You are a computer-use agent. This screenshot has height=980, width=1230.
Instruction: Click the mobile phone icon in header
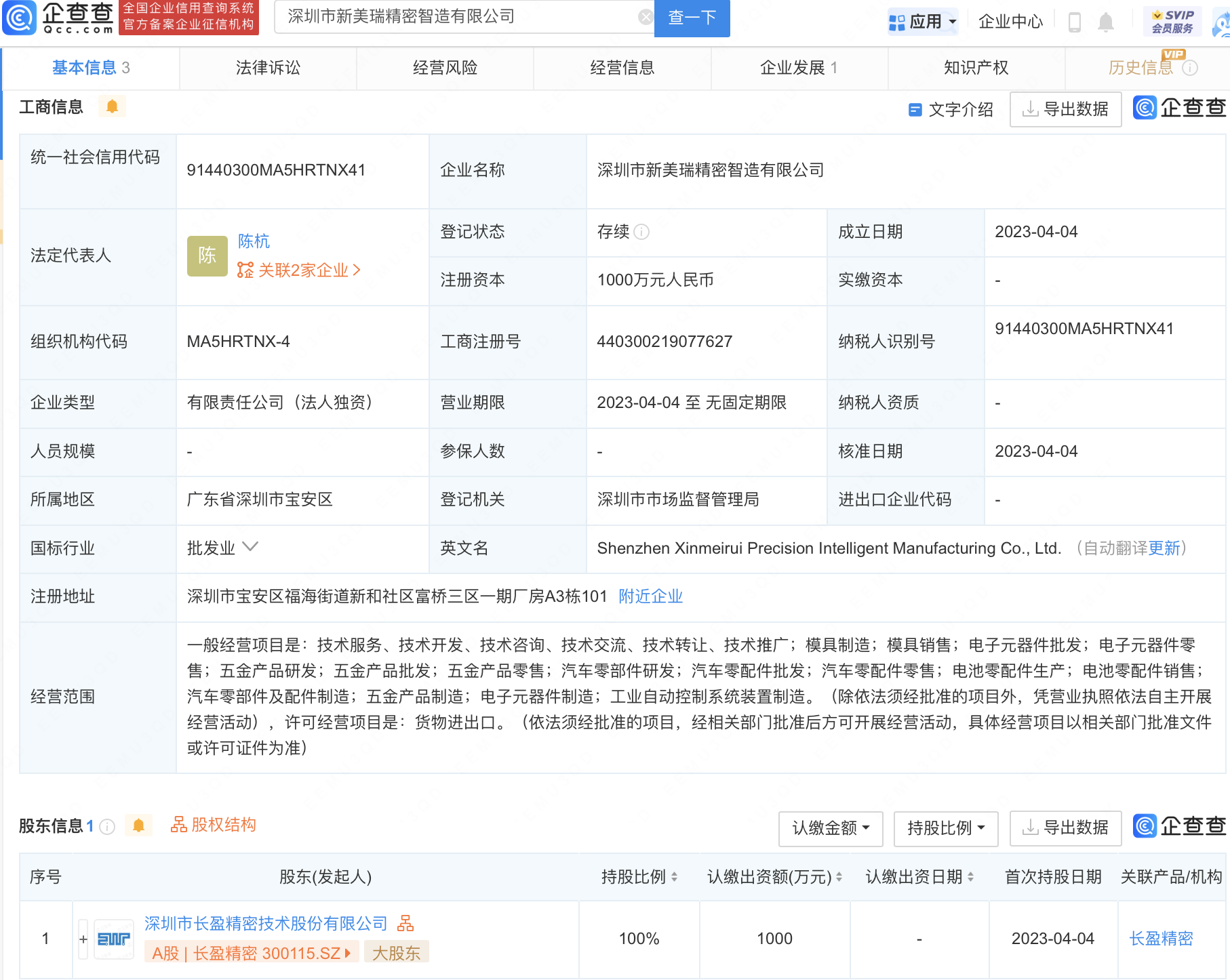pyautogui.click(x=1074, y=22)
